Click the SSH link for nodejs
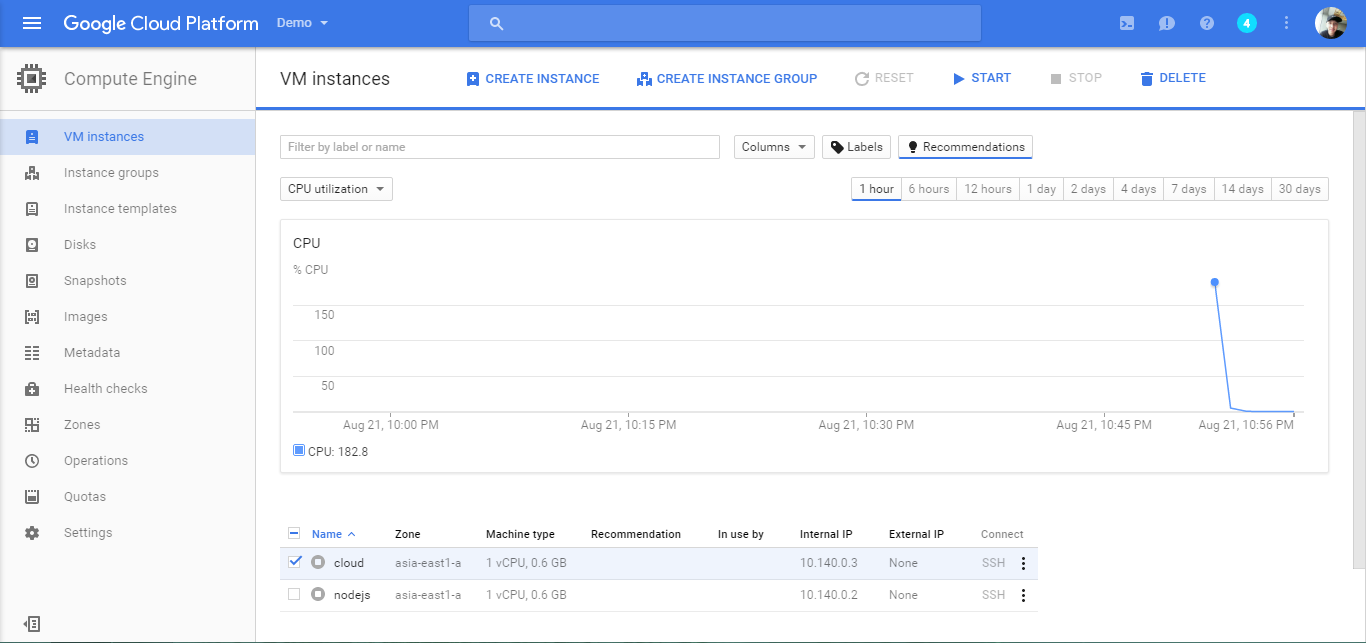The height and width of the screenshot is (643, 1366). (993, 595)
